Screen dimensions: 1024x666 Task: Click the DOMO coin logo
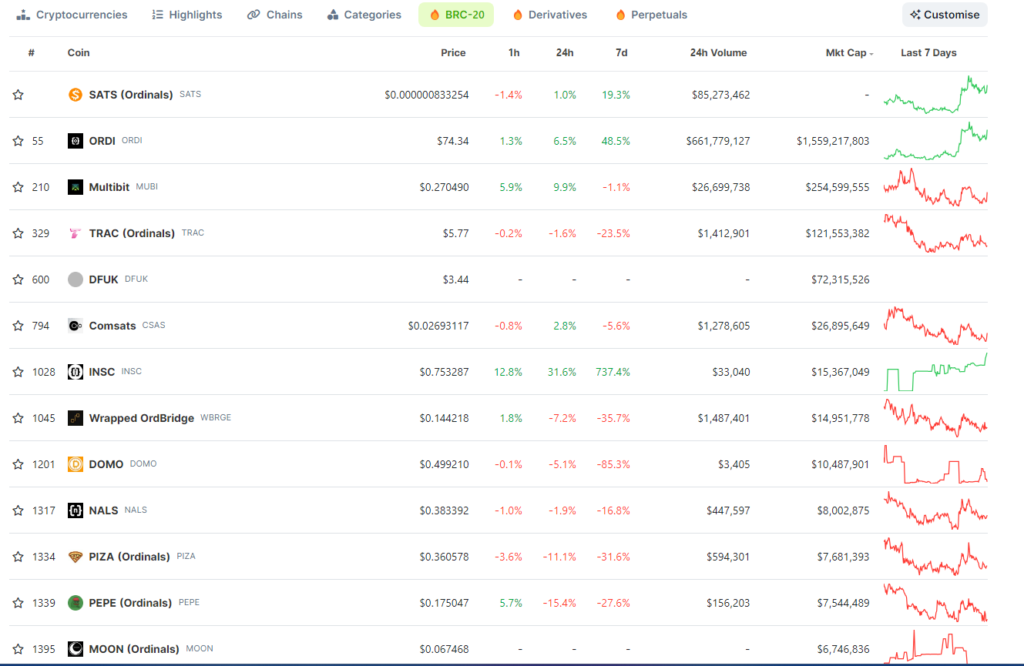[75, 464]
